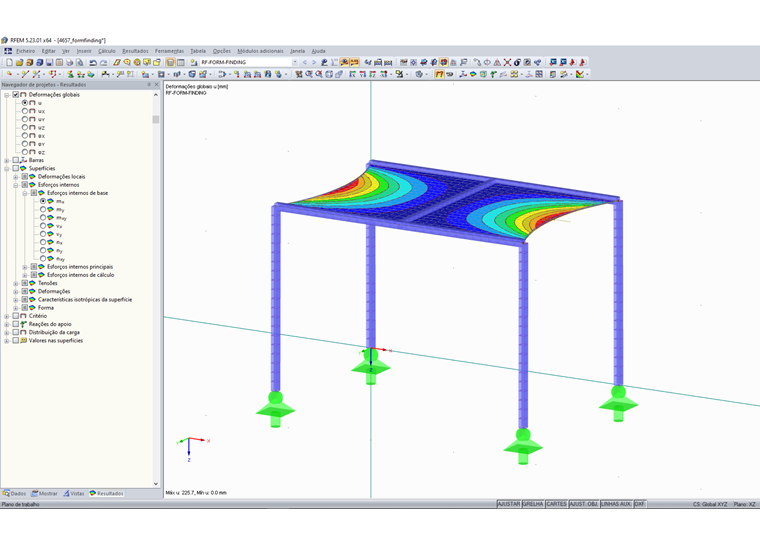
Task: Toggle the GRELHA status bar button
Action: (533, 504)
